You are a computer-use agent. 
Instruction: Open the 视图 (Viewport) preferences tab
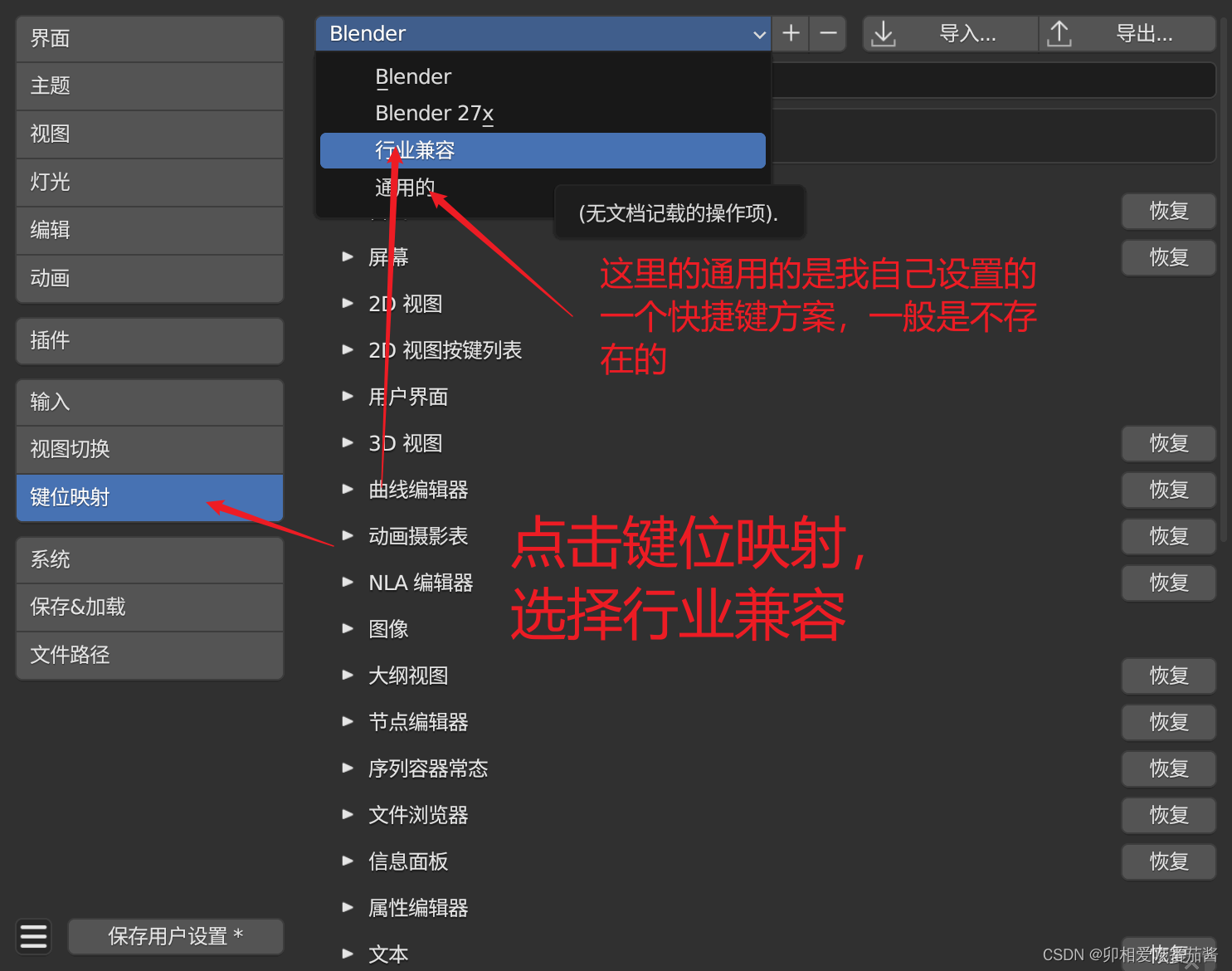pos(150,134)
